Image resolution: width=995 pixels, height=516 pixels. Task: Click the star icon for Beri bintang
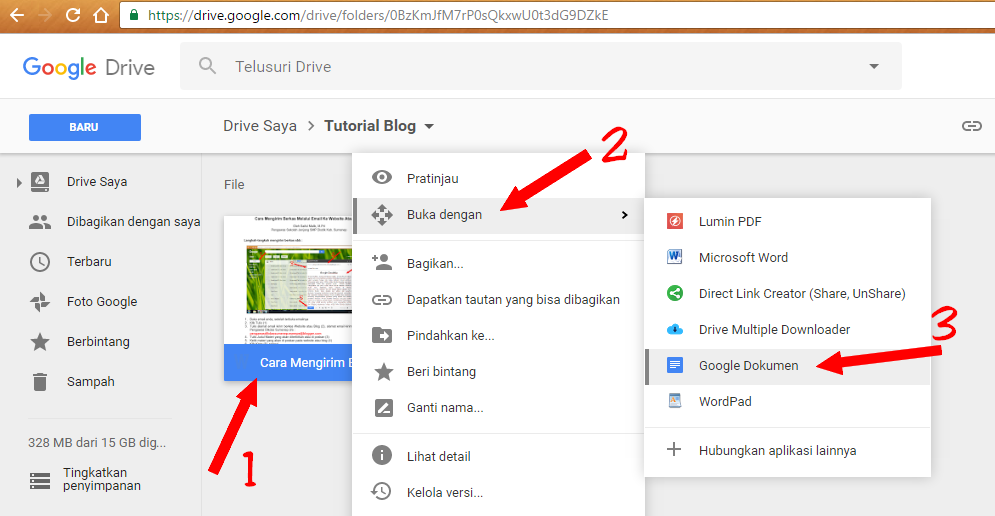[383, 371]
